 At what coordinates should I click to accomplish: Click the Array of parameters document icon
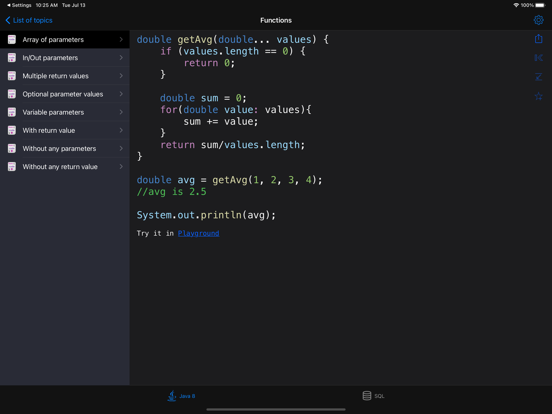coord(12,39)
